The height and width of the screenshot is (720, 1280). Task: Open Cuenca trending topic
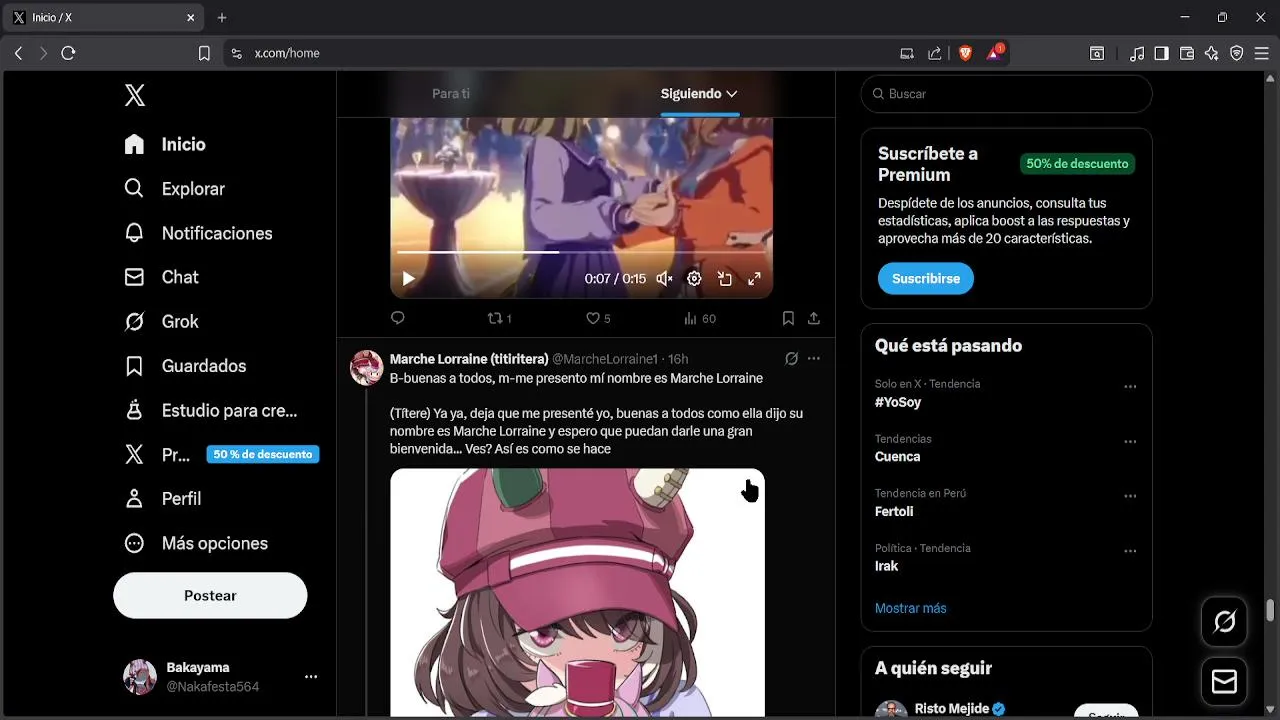pos(898,457)
